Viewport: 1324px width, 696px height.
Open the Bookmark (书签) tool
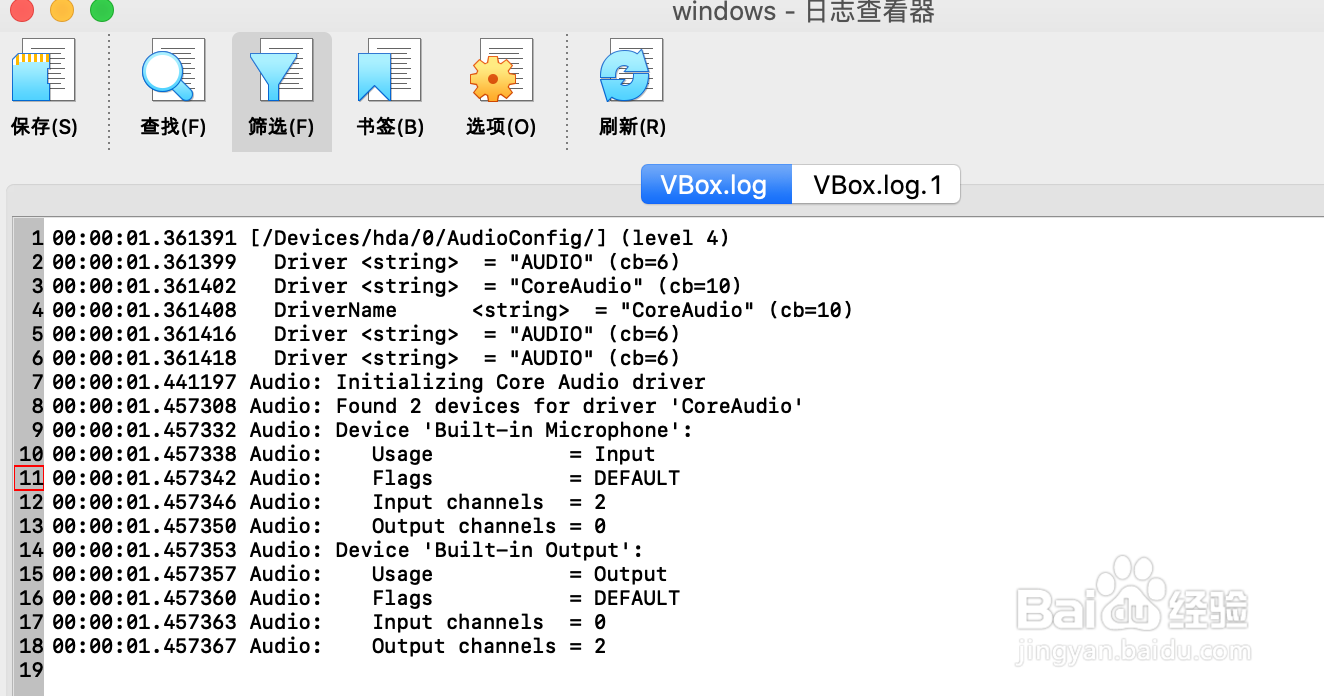pyautogui.click(x=389, y=71)
